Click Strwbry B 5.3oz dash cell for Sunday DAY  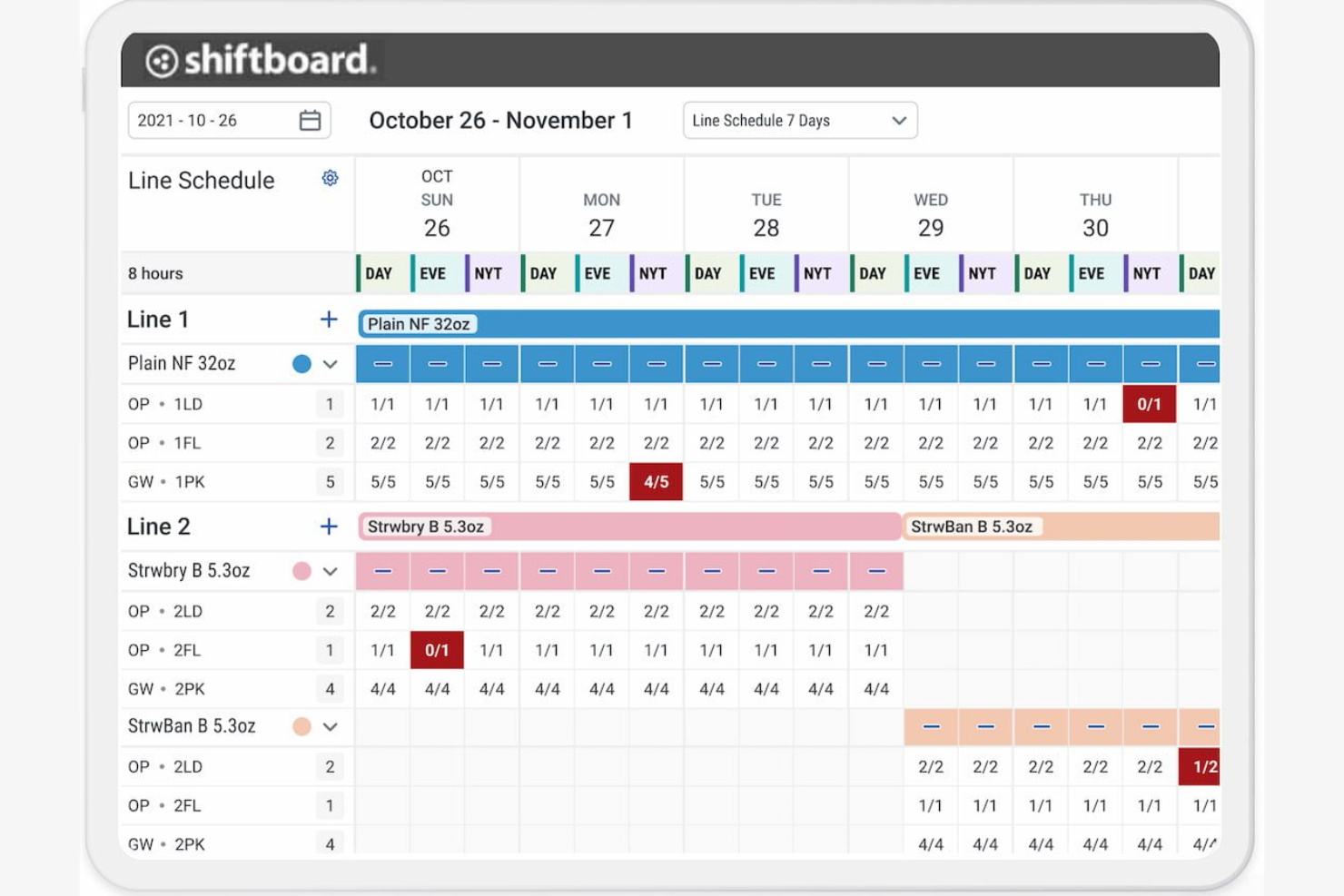[382, 571]
